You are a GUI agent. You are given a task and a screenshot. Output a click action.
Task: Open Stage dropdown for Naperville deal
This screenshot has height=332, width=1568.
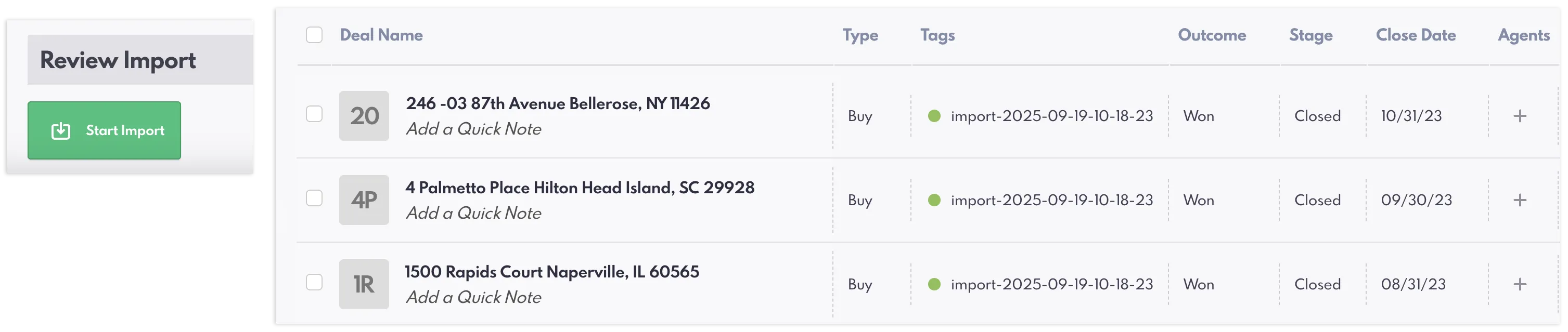pos(1317,285)
